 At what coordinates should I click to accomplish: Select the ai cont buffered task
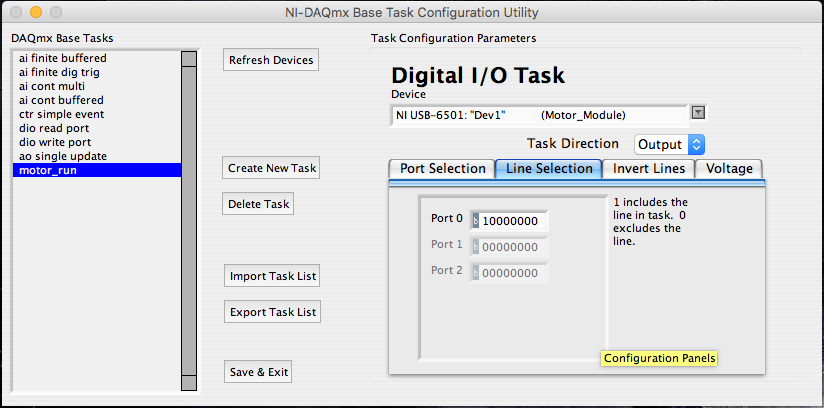point(97,100)
